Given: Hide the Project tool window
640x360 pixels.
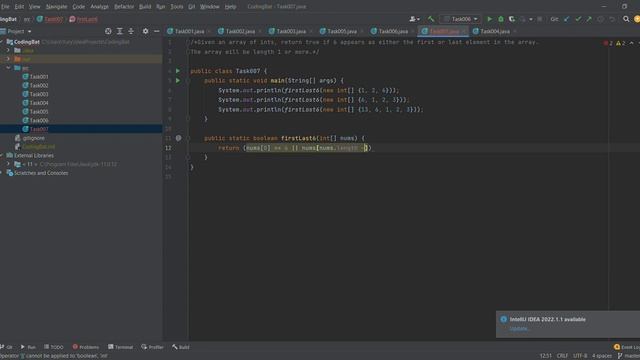Looking at the screenshot, I should (156, 31).
